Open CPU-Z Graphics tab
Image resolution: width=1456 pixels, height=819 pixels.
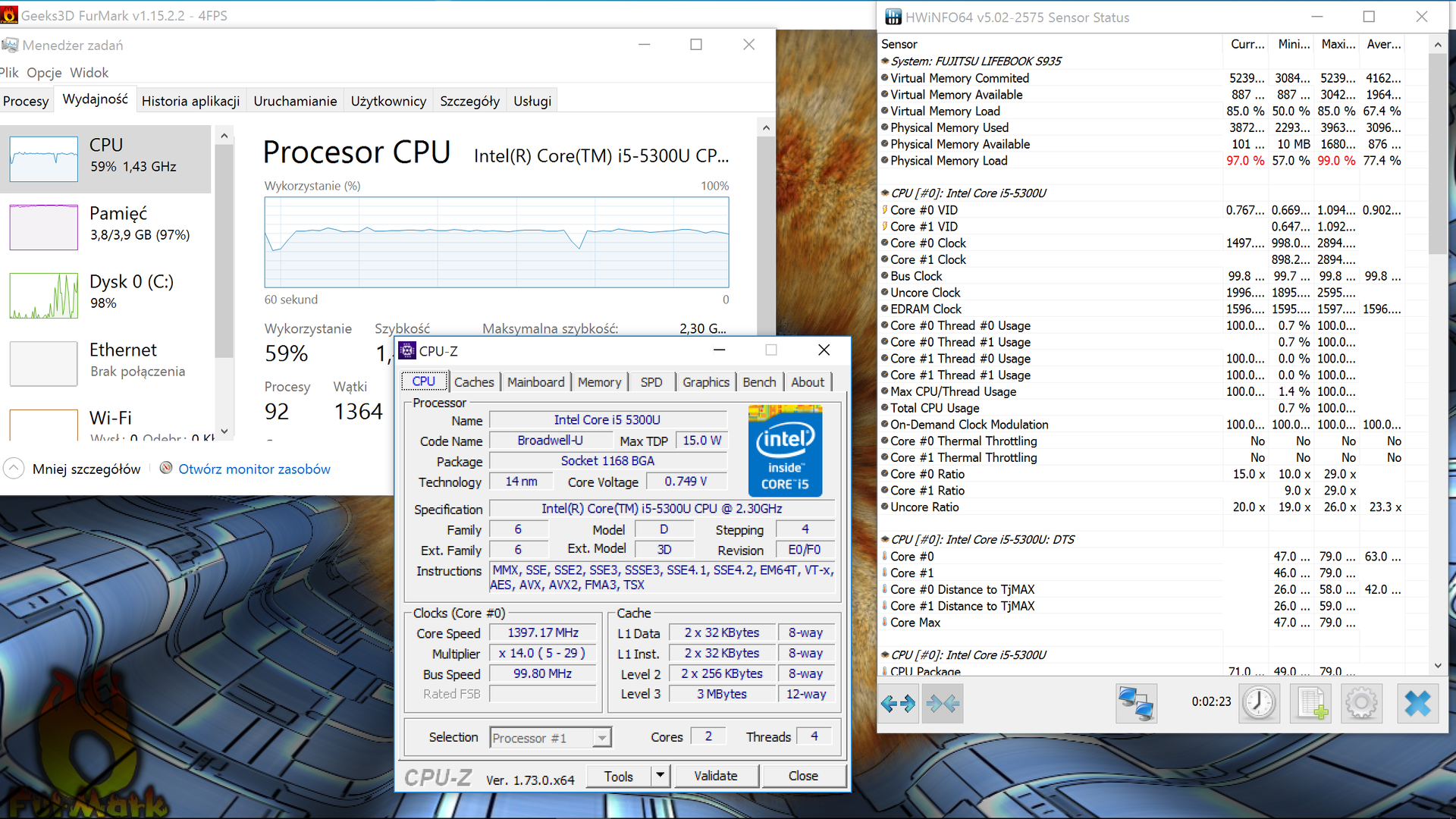(706, 382)
